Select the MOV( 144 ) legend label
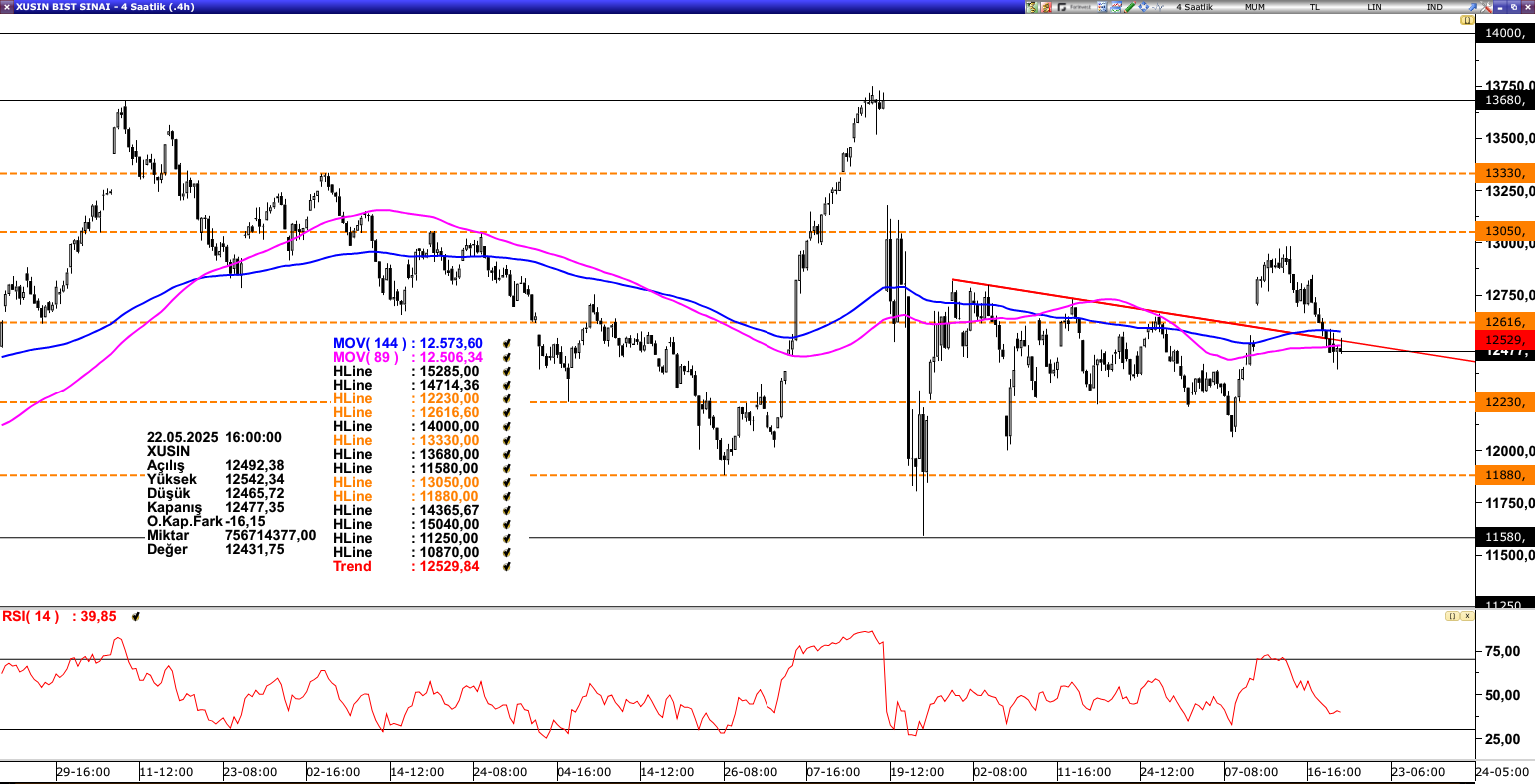Image resolution: width=1535 pixels, height=784 pixels. click(x=370, y=343)
